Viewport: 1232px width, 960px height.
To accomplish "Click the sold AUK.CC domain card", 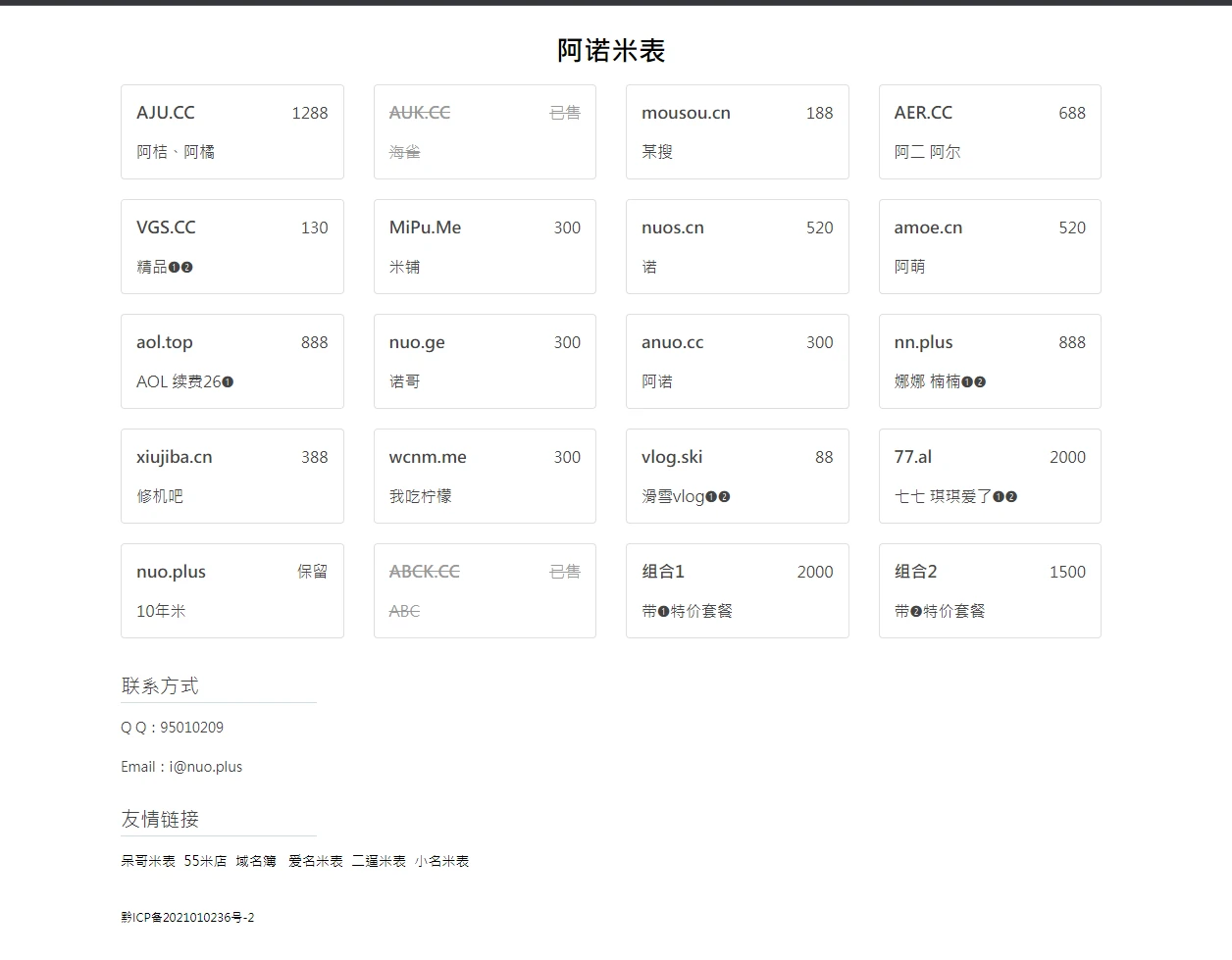I will point(485,132).
